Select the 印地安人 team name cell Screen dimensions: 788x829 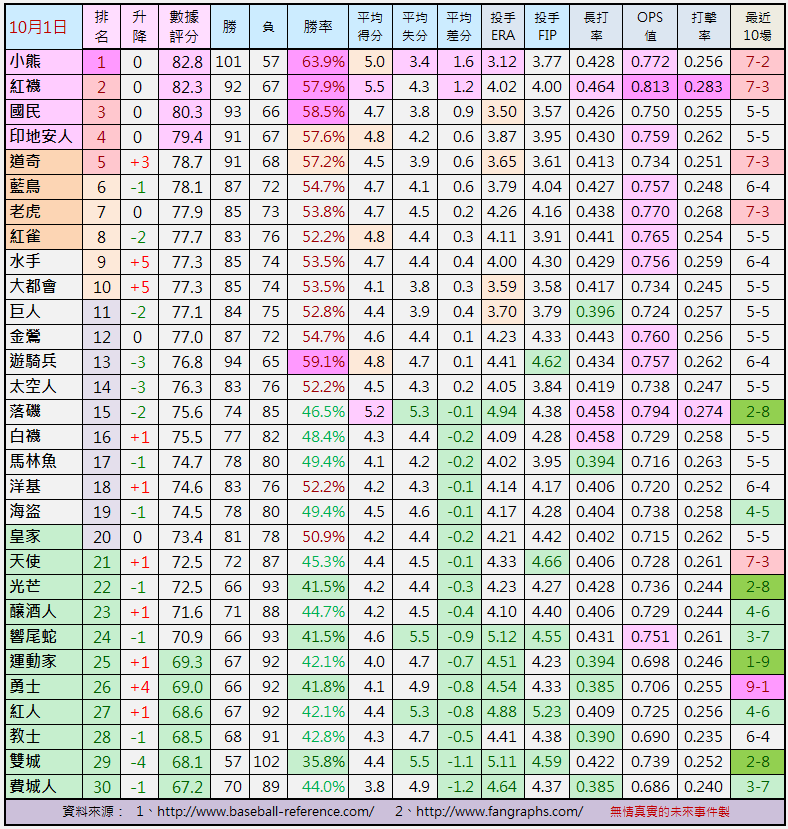coord(44,137)
